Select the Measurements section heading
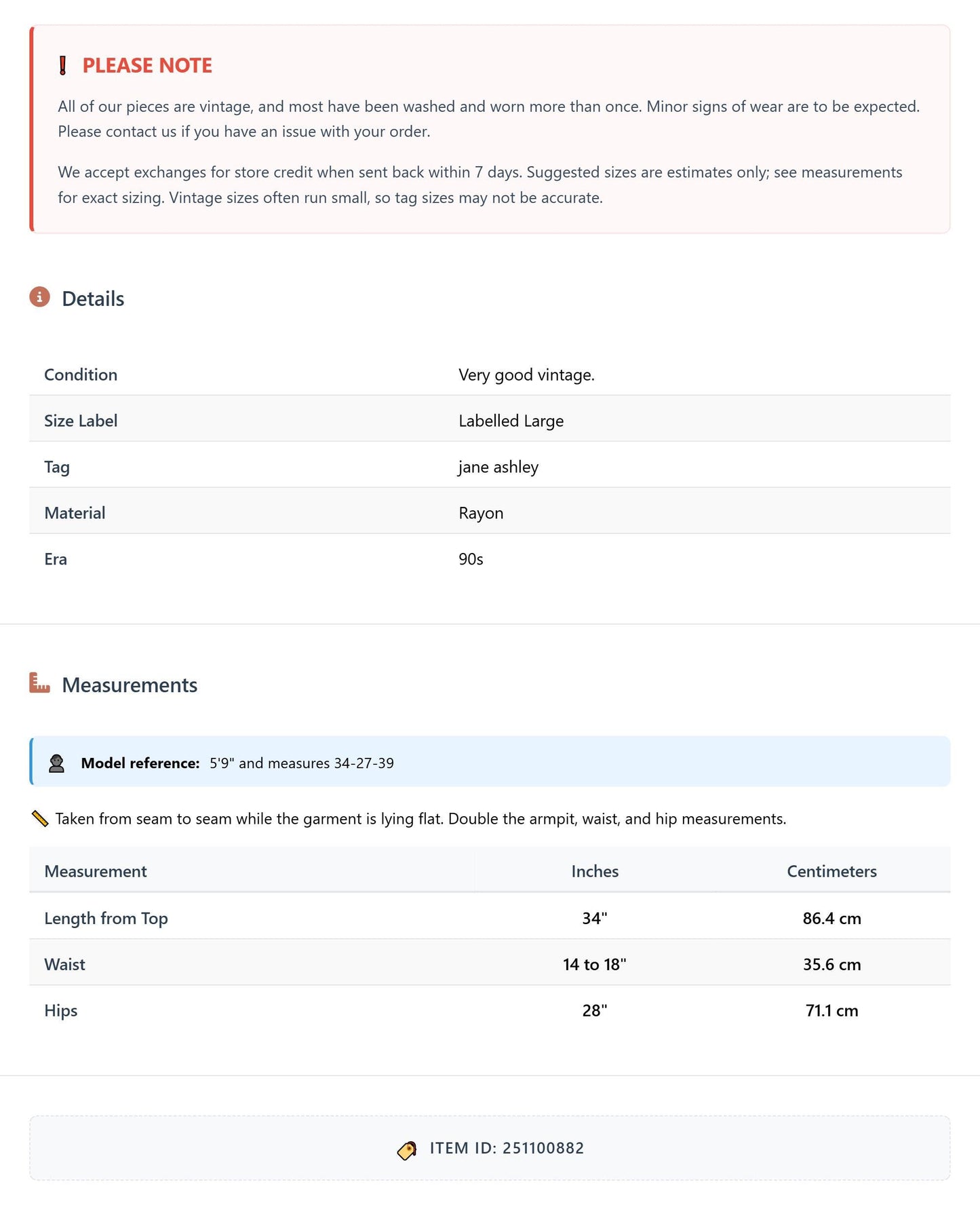Image resolution: width=980 pixels, height=1205 pixels. pos(130,685)
